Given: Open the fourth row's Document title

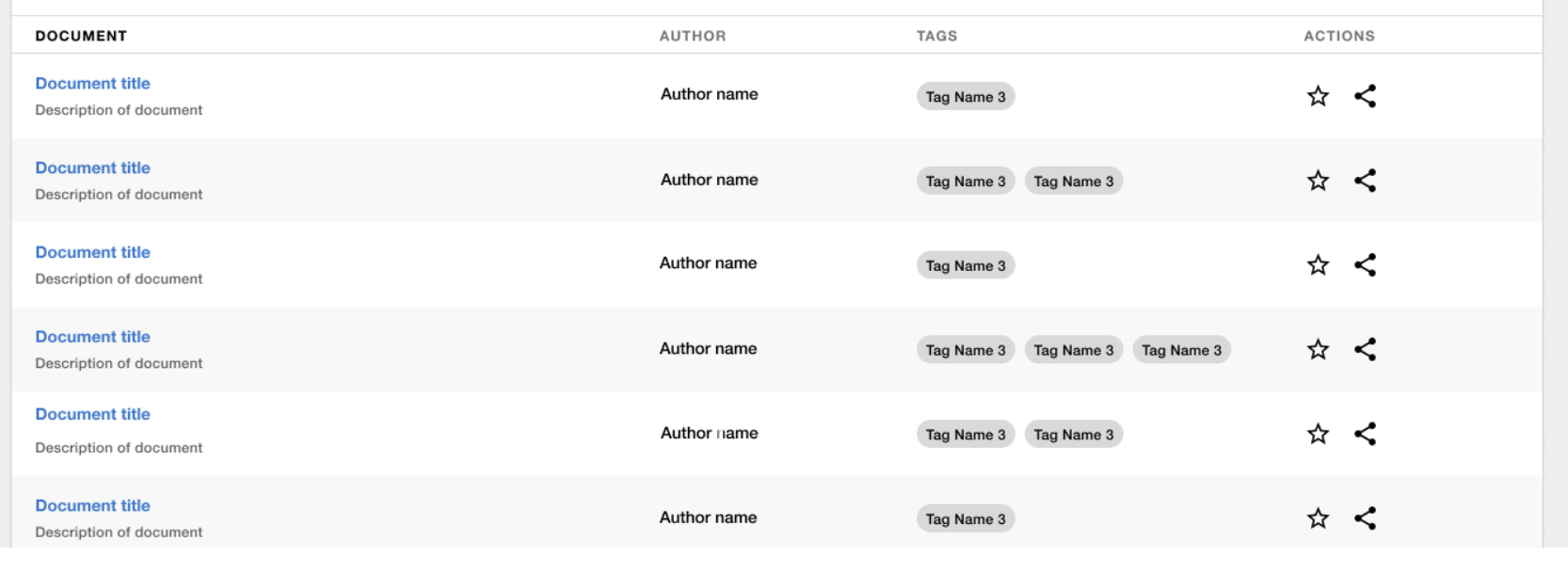Looking at the screenshot, I should click(x=92, y=336).
